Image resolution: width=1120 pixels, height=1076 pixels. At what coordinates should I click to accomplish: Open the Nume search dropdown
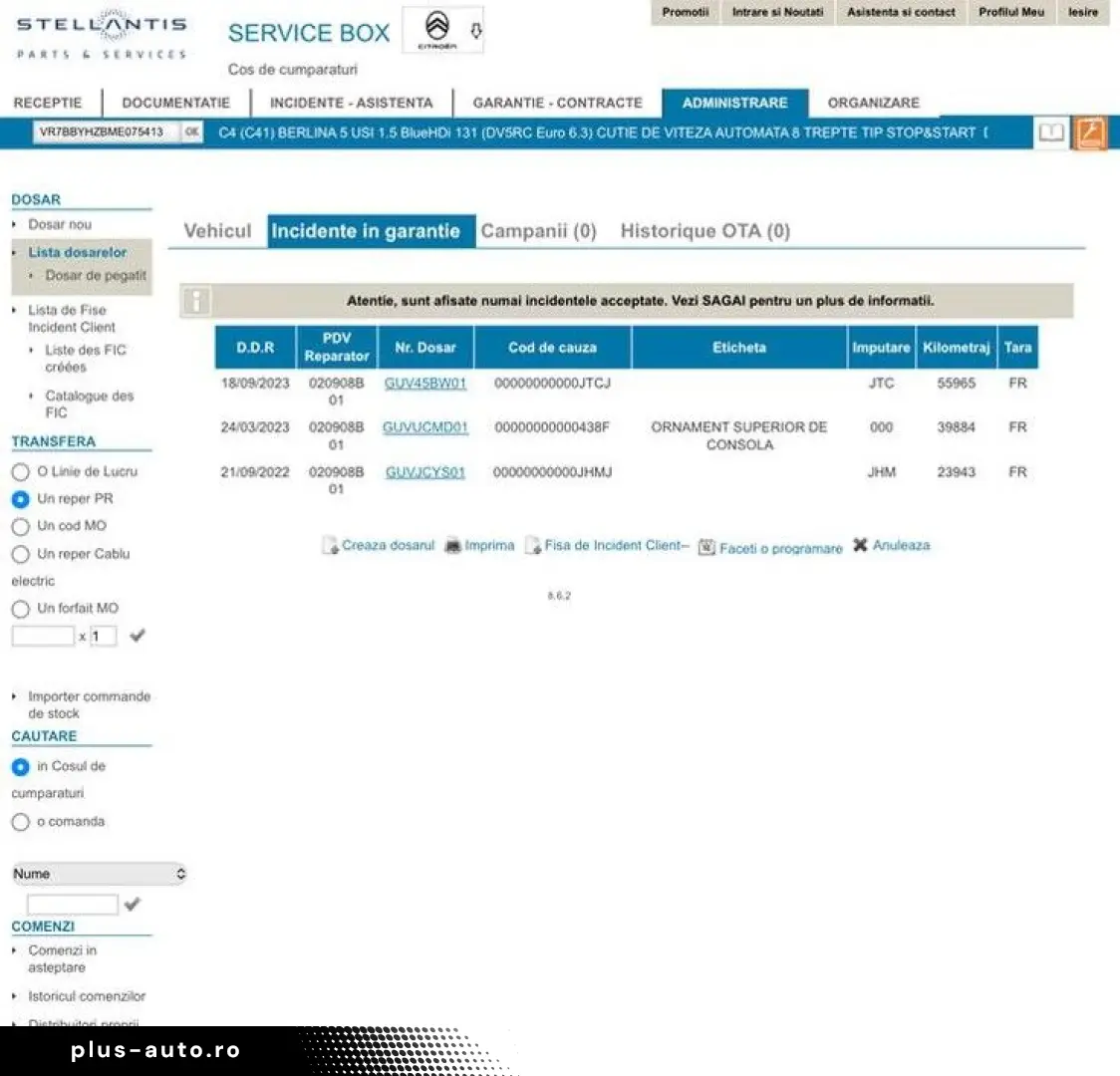coord(100,874)
